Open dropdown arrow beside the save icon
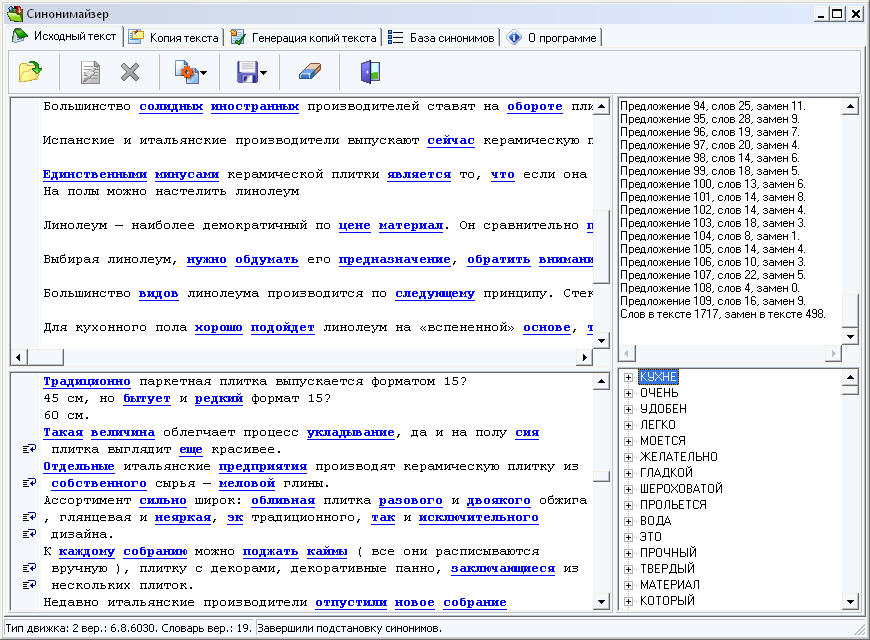Screen dimensions: 870x640 [264, 72]
